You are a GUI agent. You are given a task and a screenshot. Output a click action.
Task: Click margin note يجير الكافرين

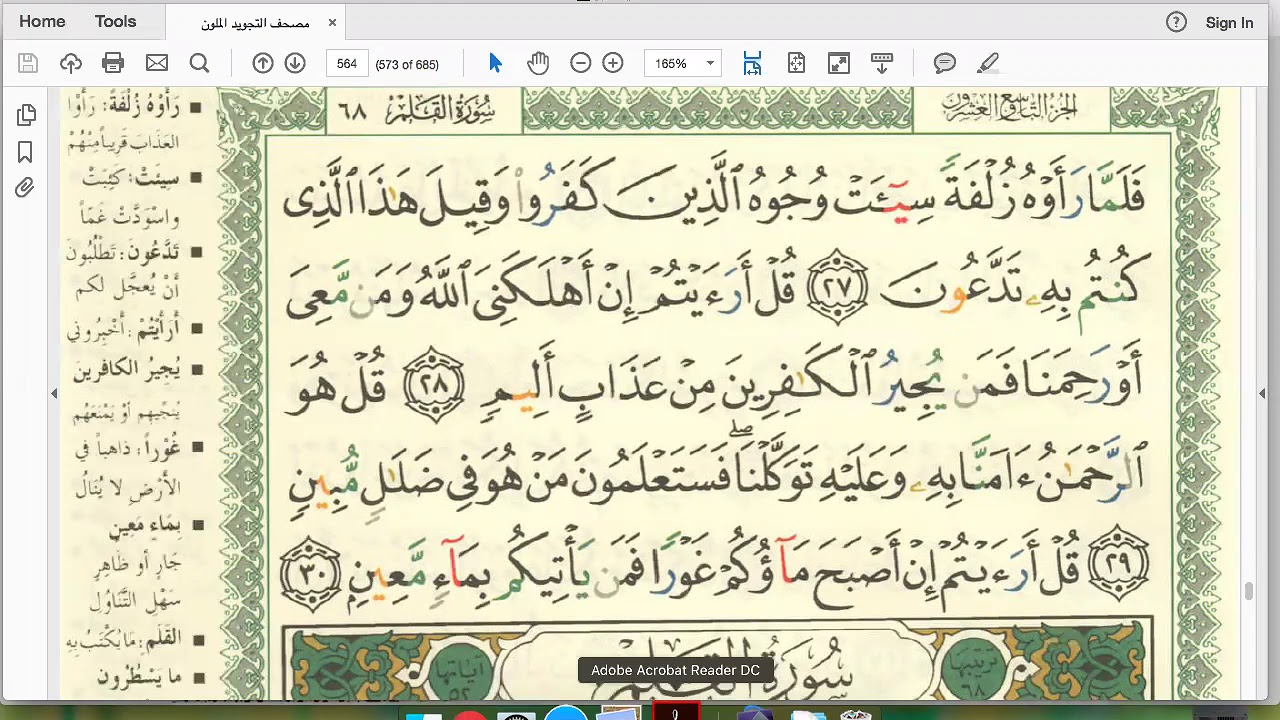127,369
